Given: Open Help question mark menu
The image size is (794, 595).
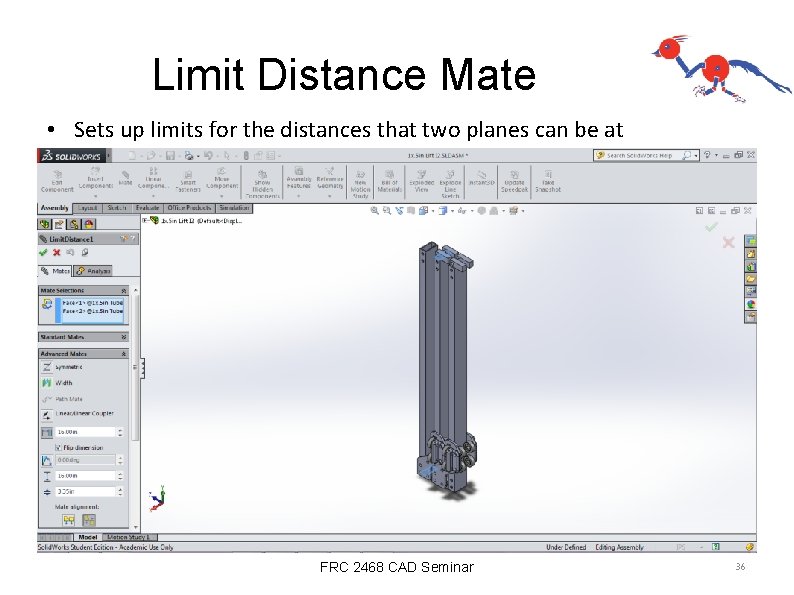Looking at the screenshot, I should point(707,155).
